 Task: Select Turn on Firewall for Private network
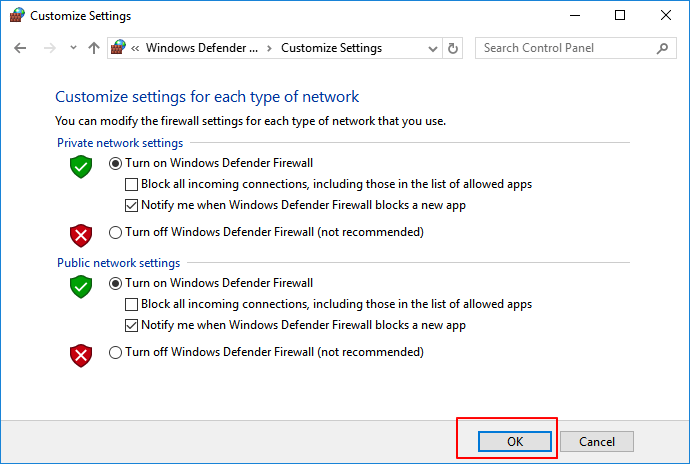[116, 163]
